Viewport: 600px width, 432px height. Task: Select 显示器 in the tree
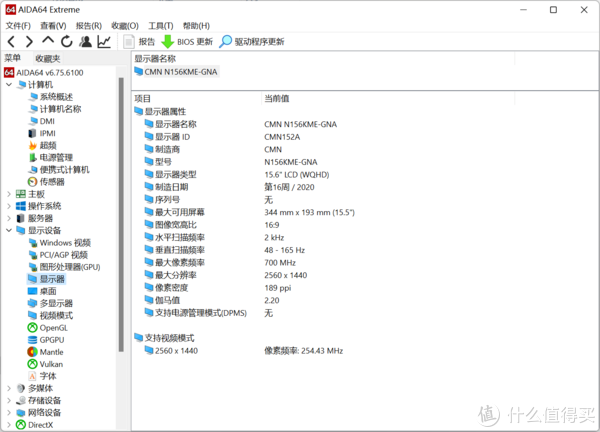(x=47, y=279)
